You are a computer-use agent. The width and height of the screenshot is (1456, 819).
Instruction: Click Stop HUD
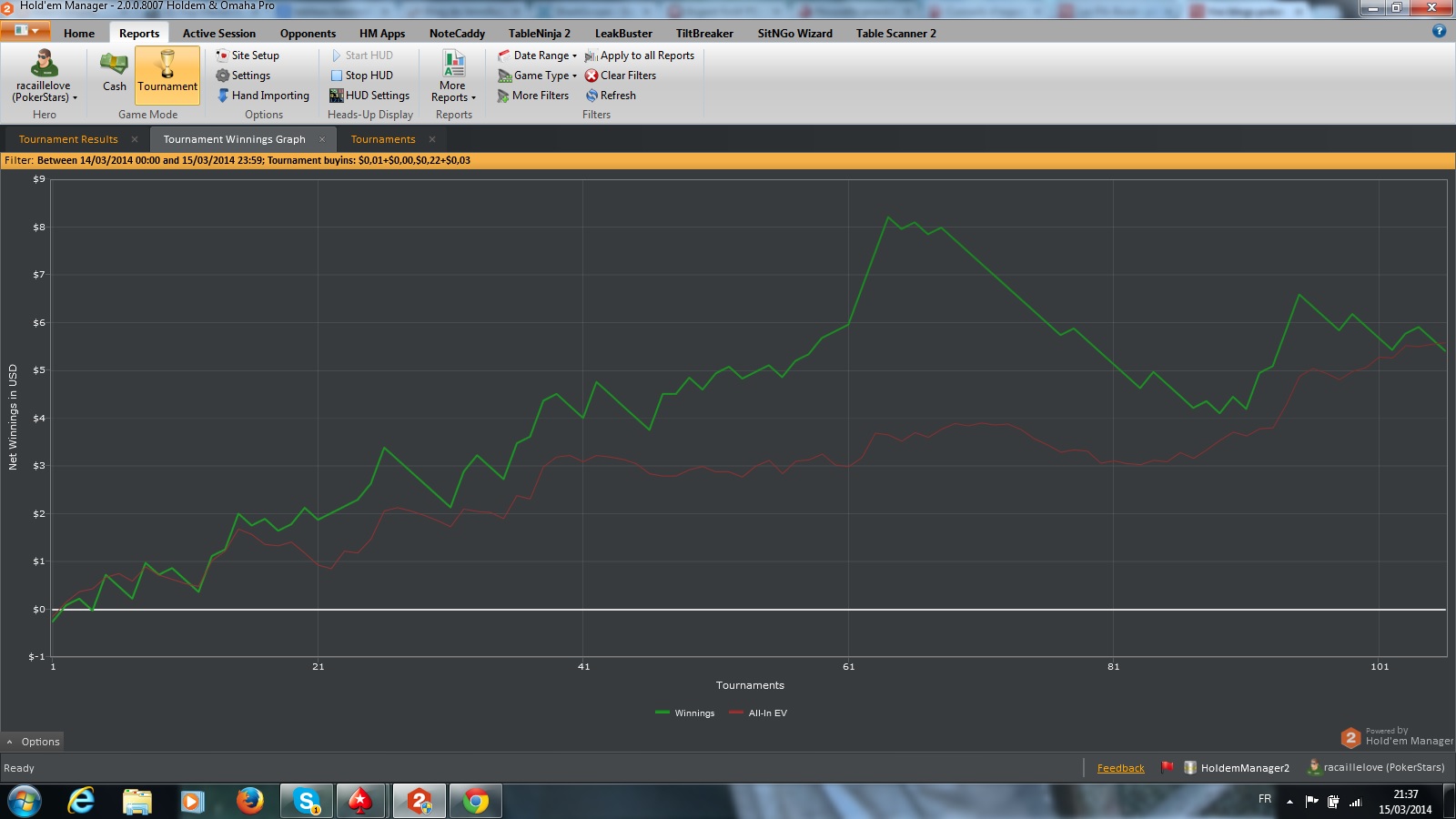point(361,76)
